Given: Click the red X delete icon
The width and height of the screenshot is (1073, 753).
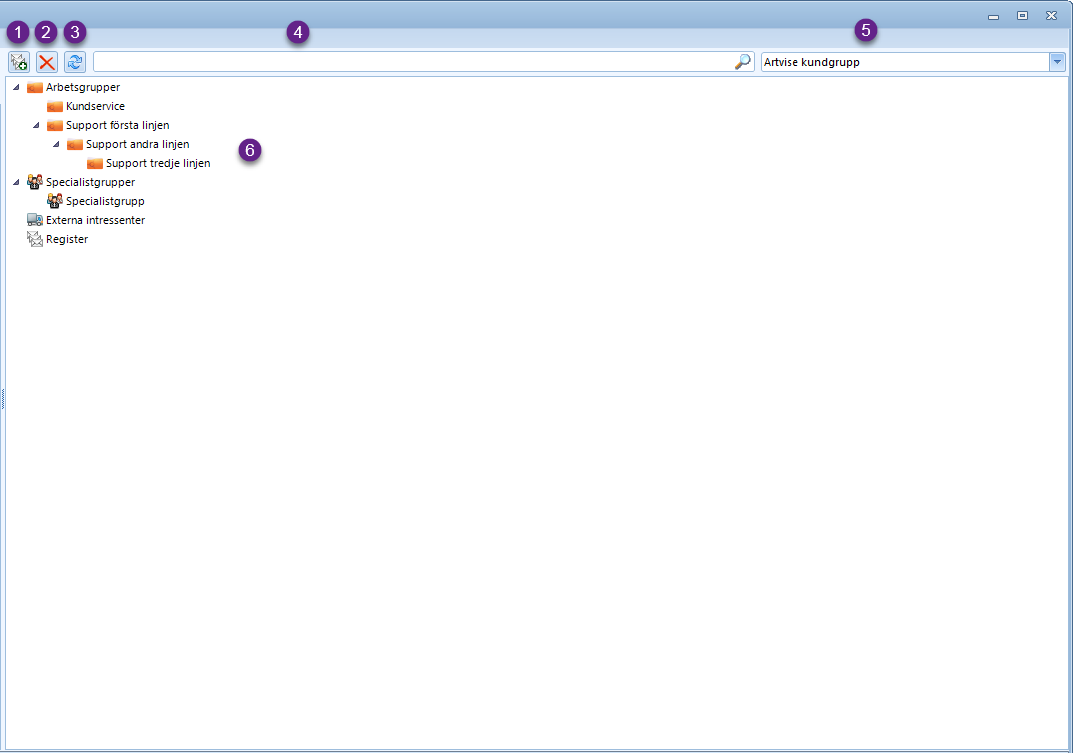Looking at the screenshot, I should coord(47,62).
